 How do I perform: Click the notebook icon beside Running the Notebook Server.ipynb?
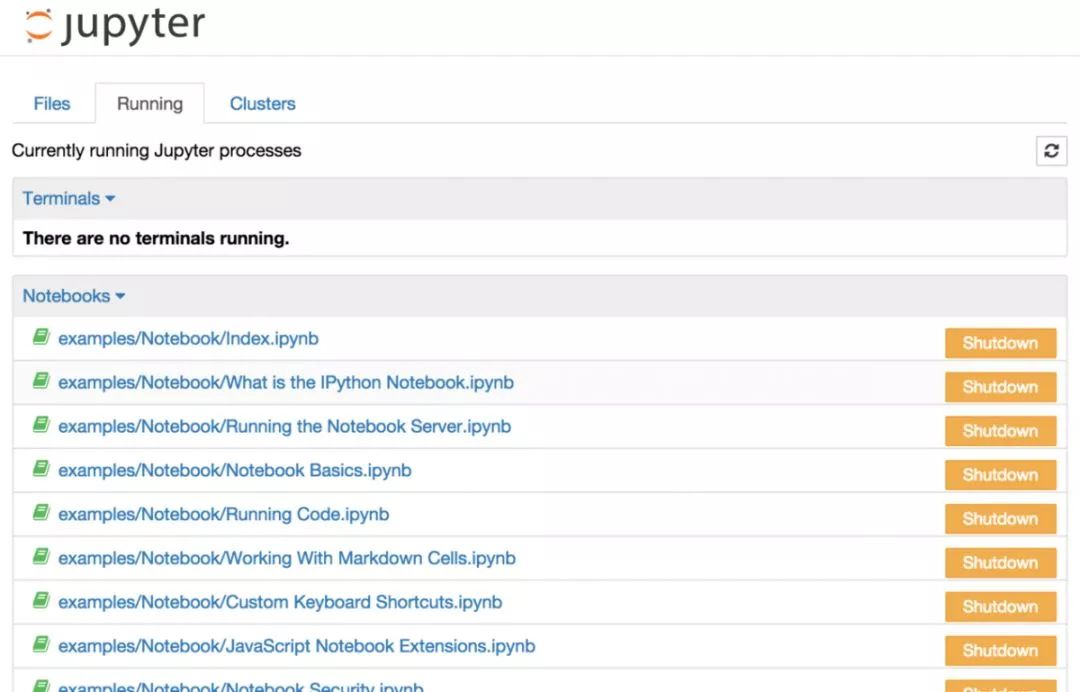point(41,425)
